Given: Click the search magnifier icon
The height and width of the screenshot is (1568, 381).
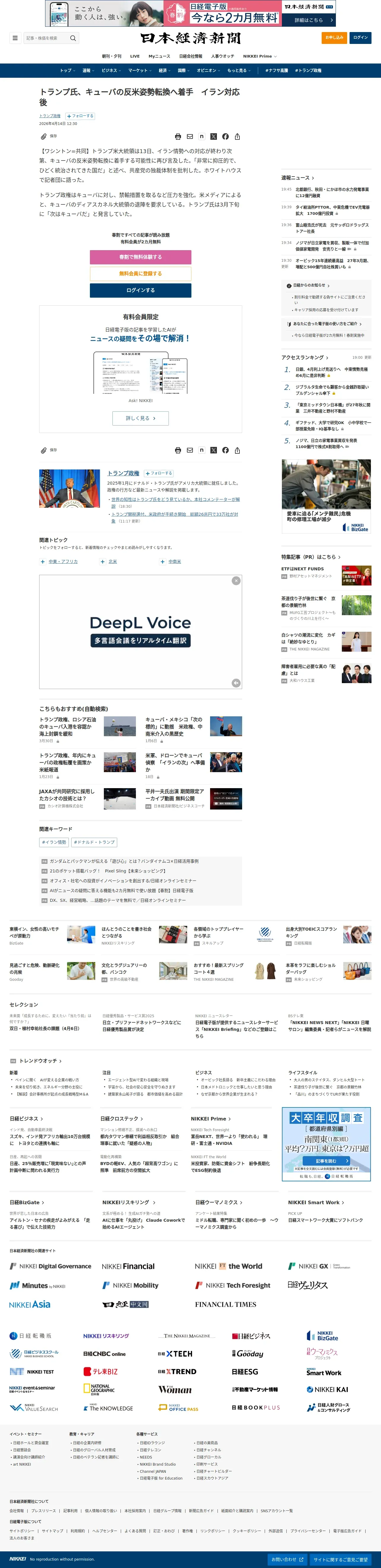Looking at the screenshot, I should click(73, 38).
